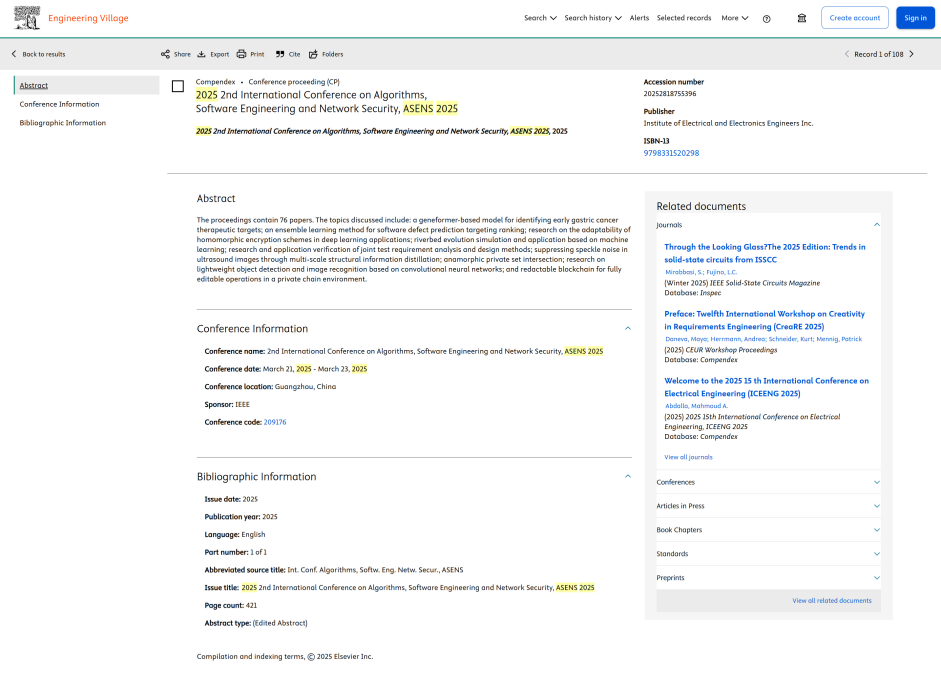Open the help question mark icon

point(767,18)
